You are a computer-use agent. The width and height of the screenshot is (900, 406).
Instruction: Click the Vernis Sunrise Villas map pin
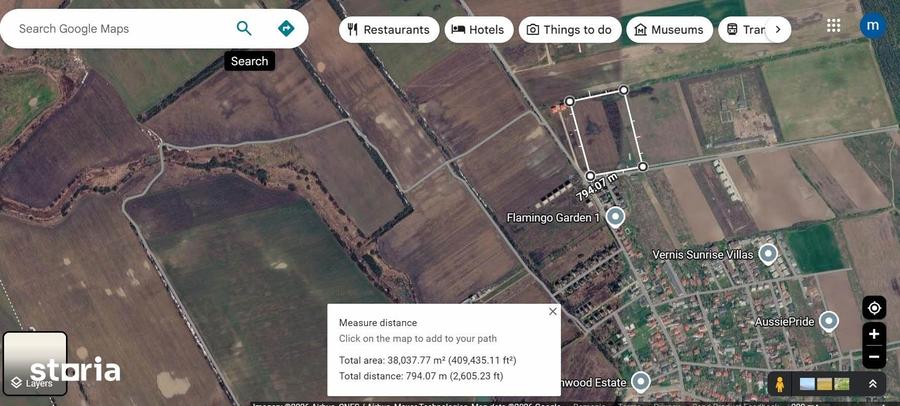coord(767,254)
